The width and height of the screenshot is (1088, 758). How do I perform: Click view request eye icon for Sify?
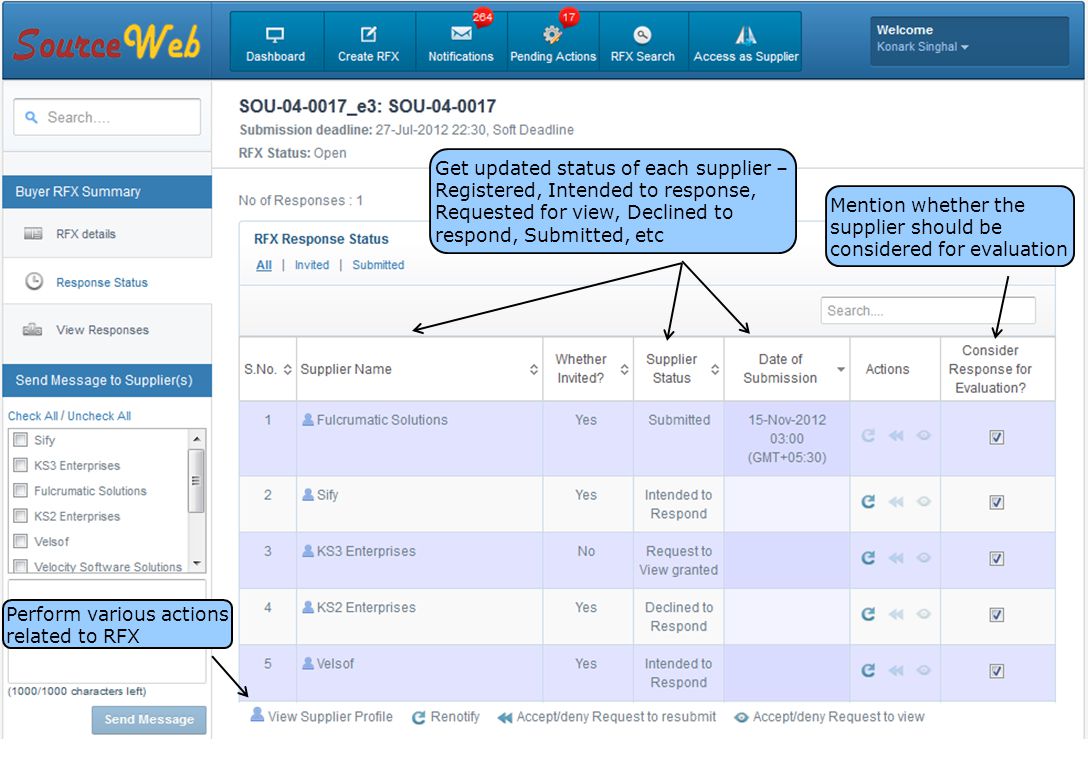[924, 501]
